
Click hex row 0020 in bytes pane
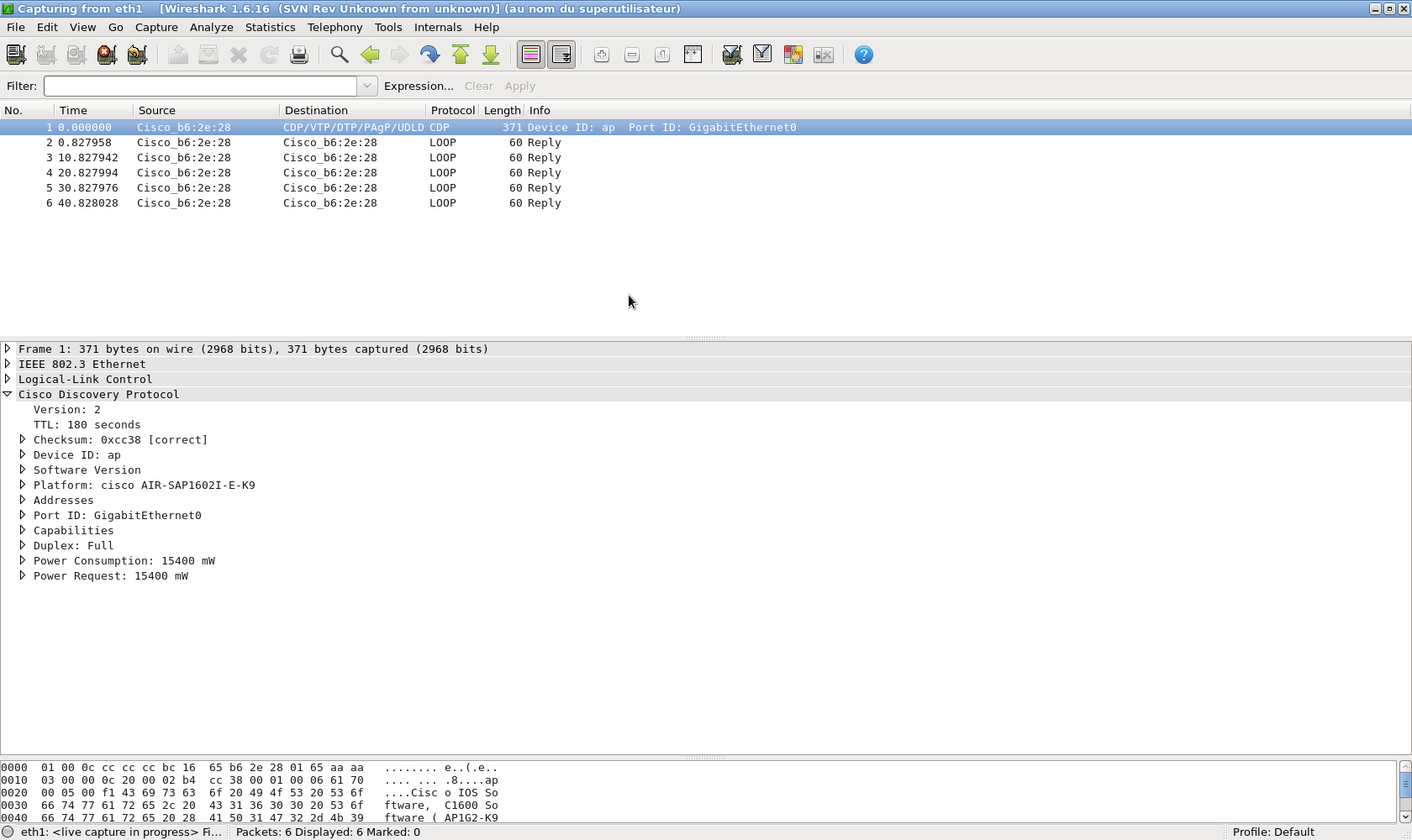click(250, 793)
